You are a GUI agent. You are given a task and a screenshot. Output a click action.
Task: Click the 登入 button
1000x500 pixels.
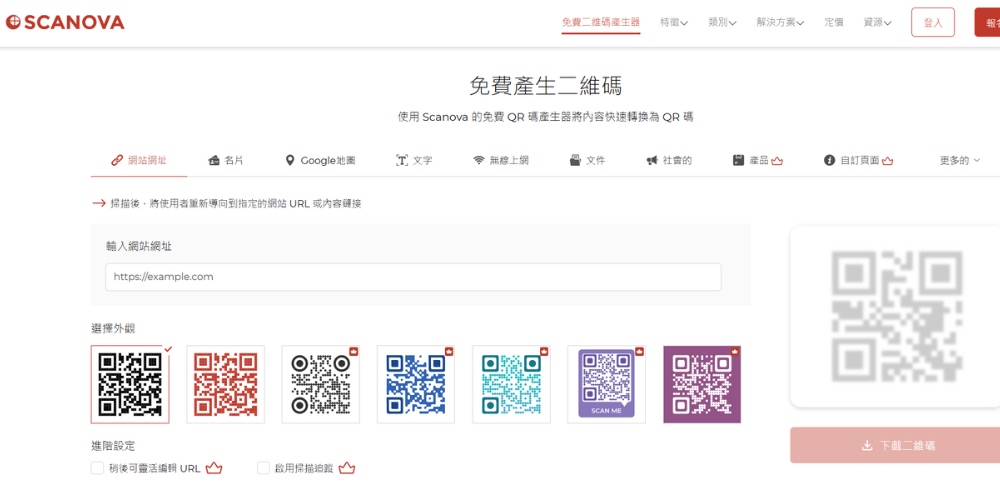933,22
